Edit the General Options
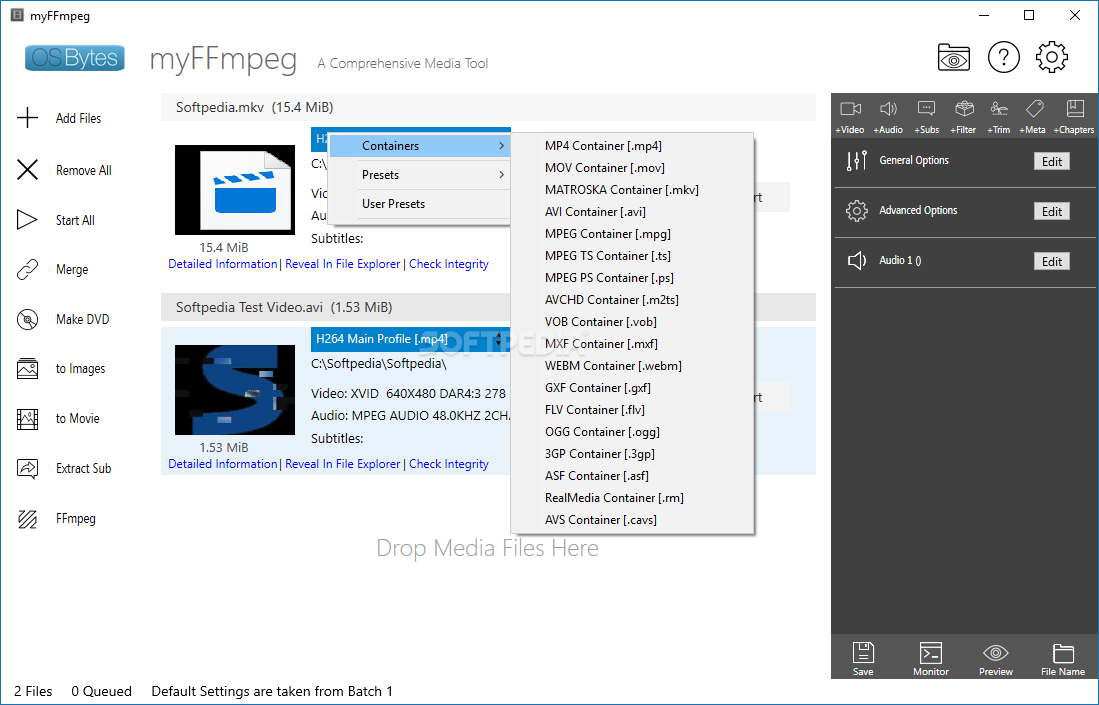 1051,161
